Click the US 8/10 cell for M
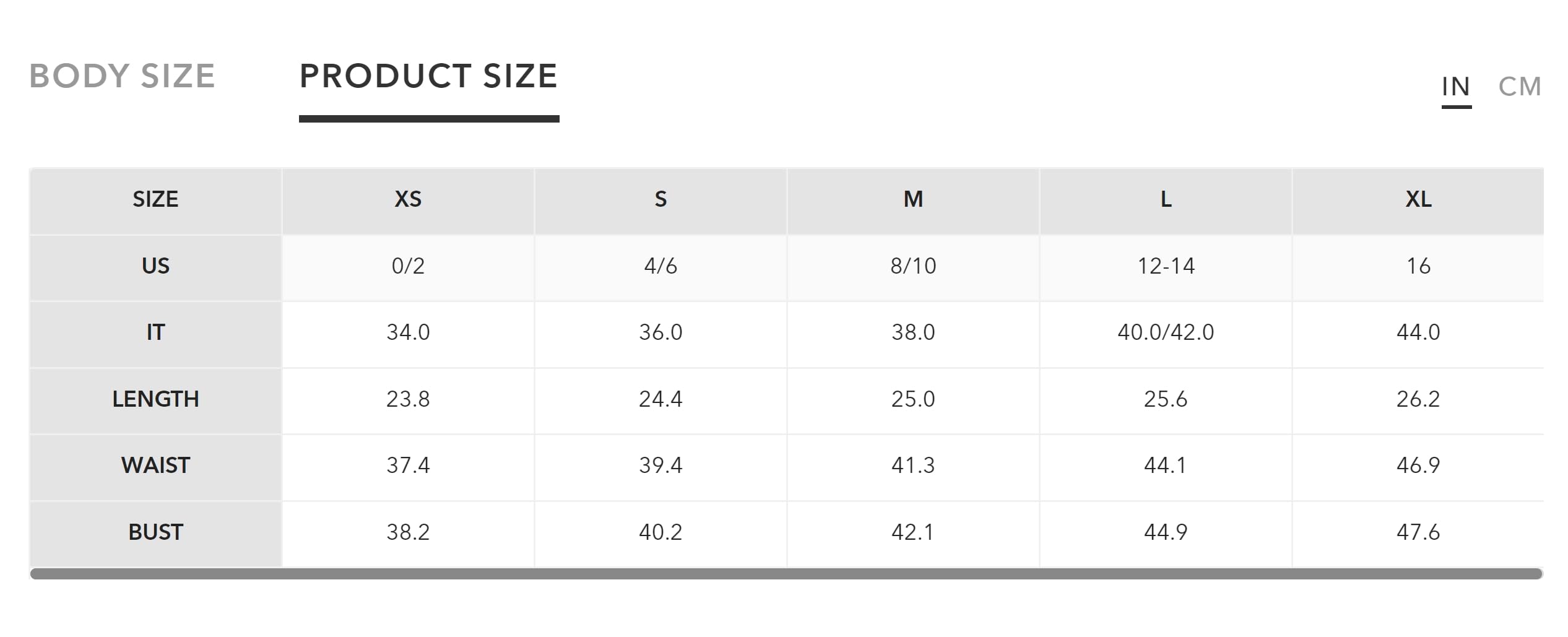 pos(913,266)
